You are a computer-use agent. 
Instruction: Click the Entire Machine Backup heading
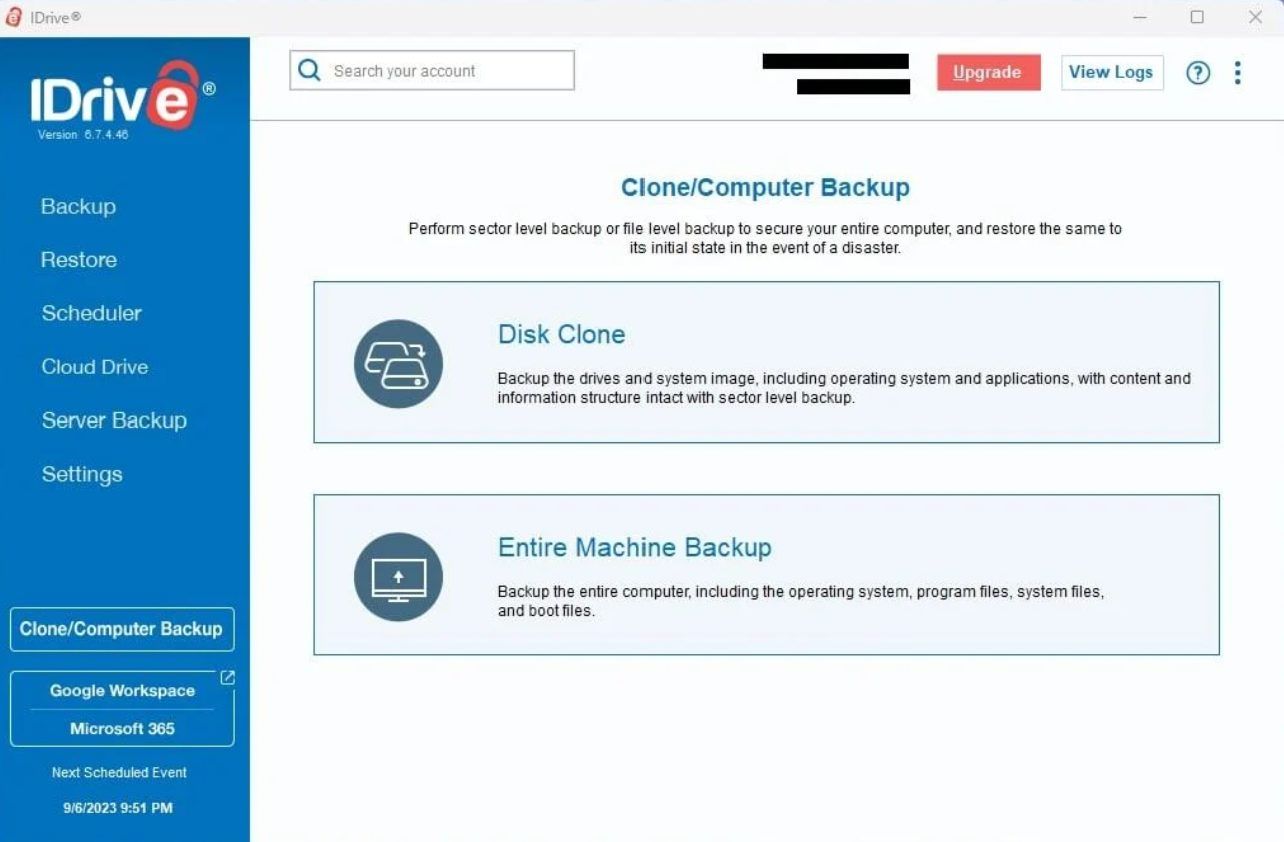(x=635, y=547)
